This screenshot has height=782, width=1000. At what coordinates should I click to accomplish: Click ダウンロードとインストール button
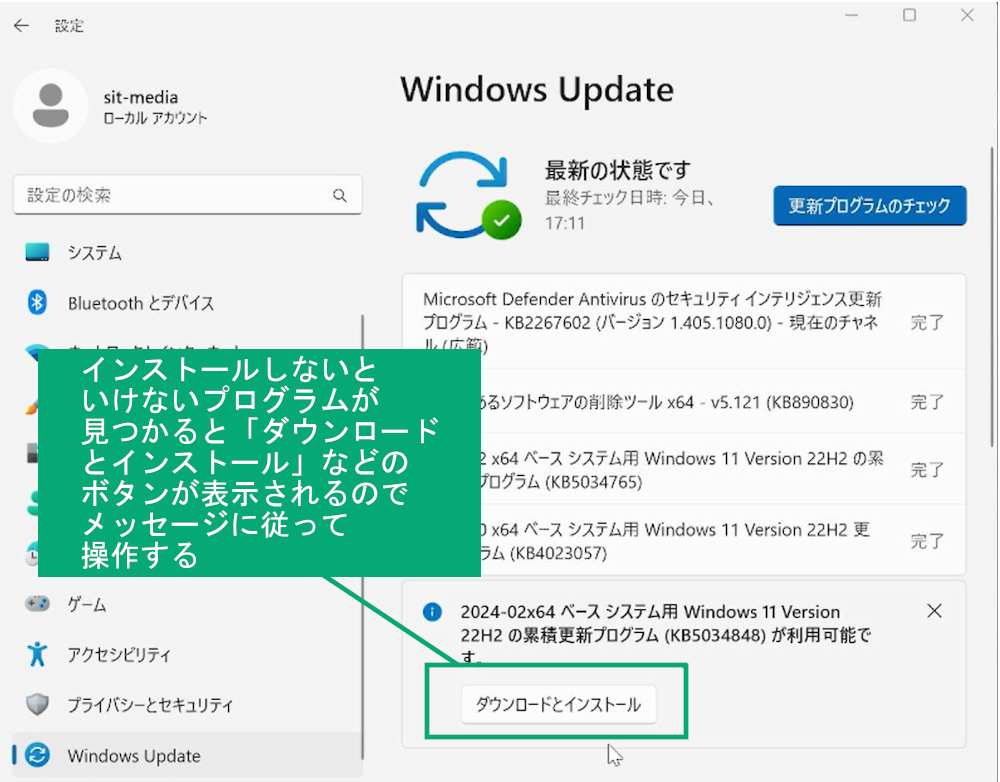coord(559,704)
